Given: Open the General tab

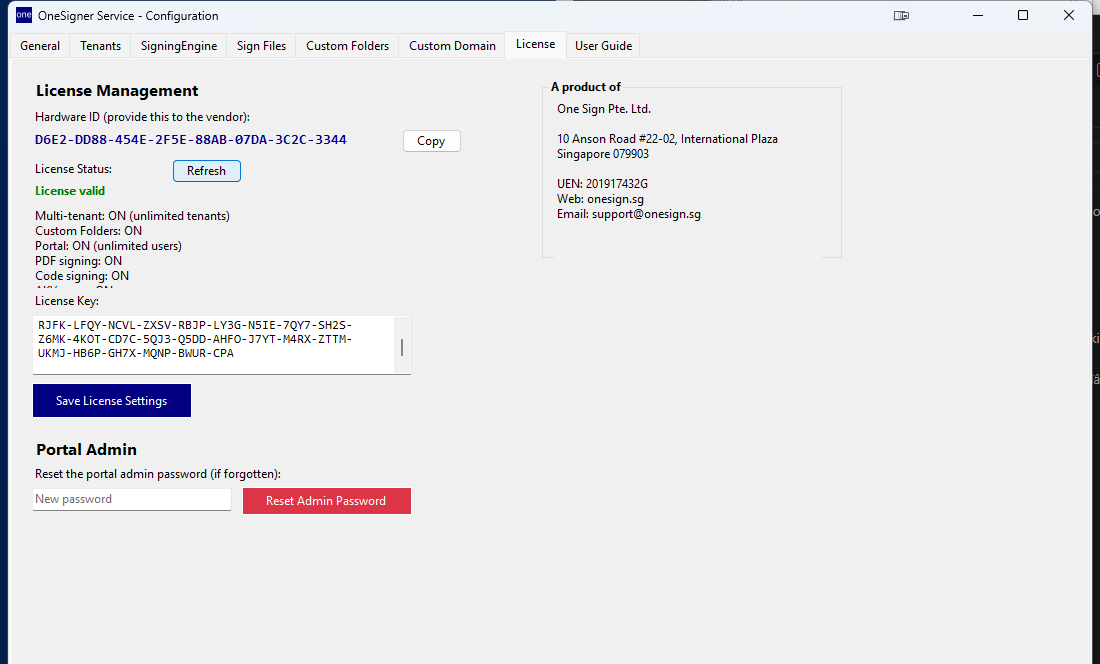Looking at the screenshot, I should tap(40, 46).
